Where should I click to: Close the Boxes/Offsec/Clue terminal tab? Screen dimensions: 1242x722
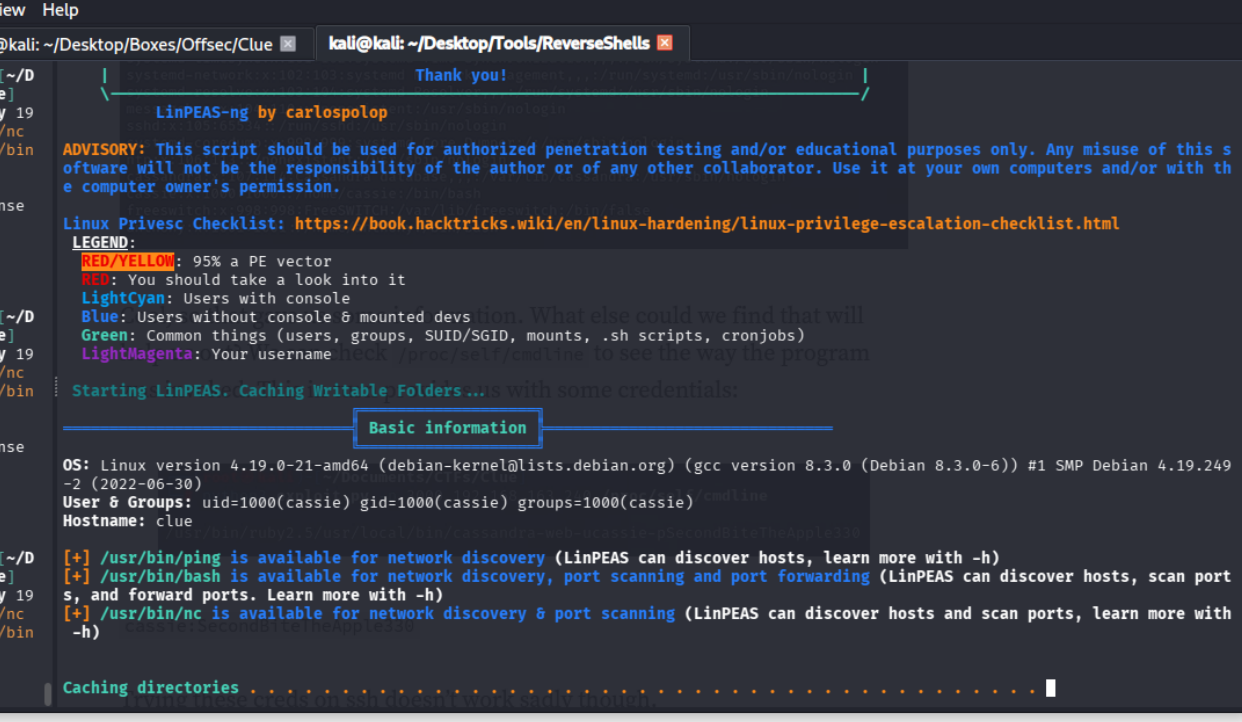pos(288,44)
